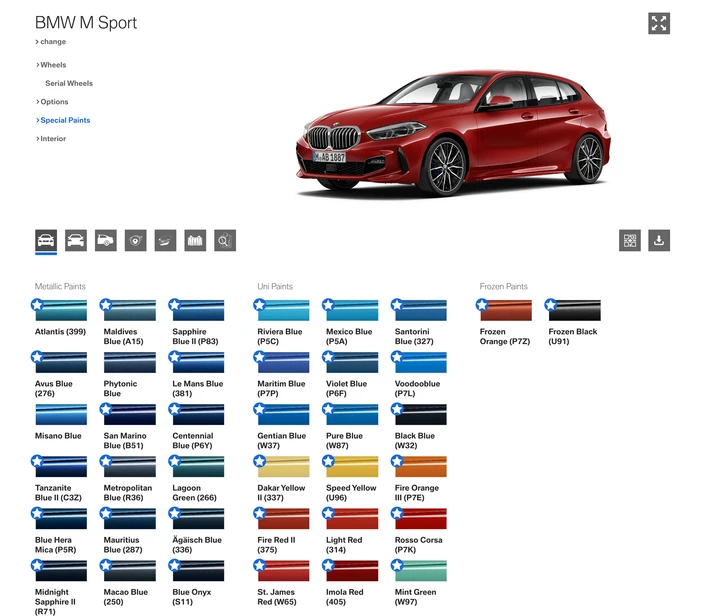720x616 pixels.
Task: Click the Uni Paints heading
Action: tap(275, 286)
